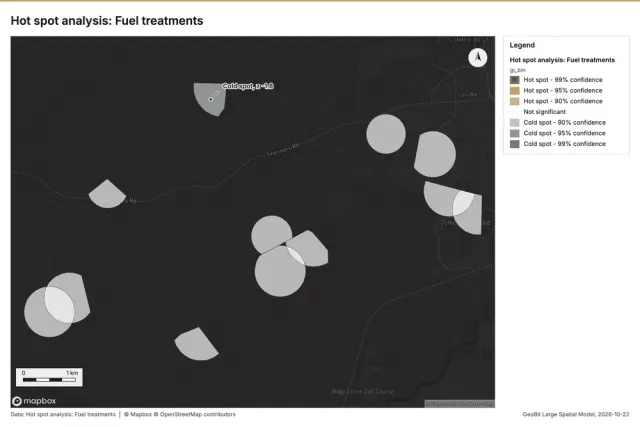Click the 'Hot spot analysis: Fuel treatments' page title
This screenshot has height=427, width=640.
[107, 21]
